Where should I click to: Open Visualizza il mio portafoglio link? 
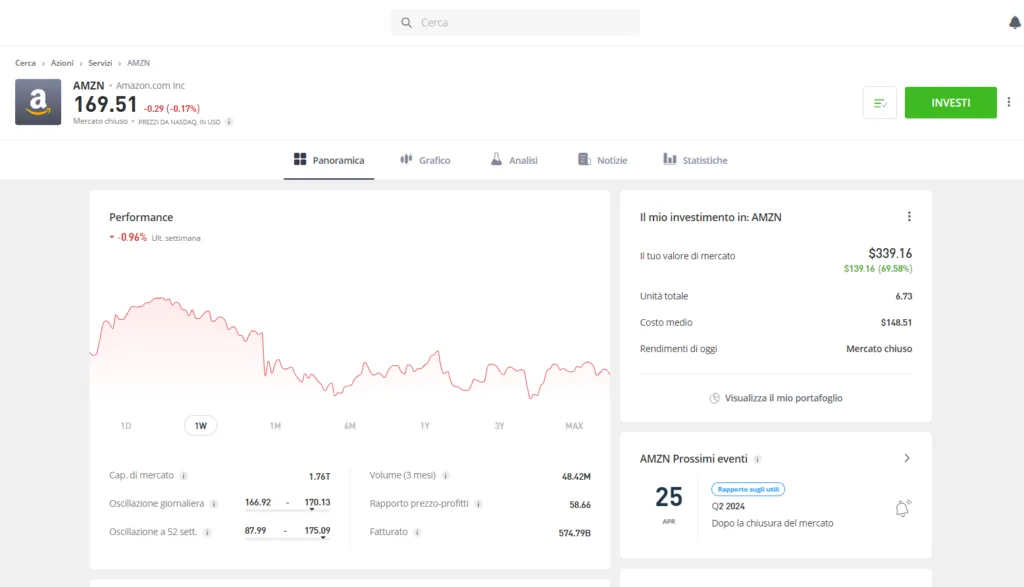point(776,398)
